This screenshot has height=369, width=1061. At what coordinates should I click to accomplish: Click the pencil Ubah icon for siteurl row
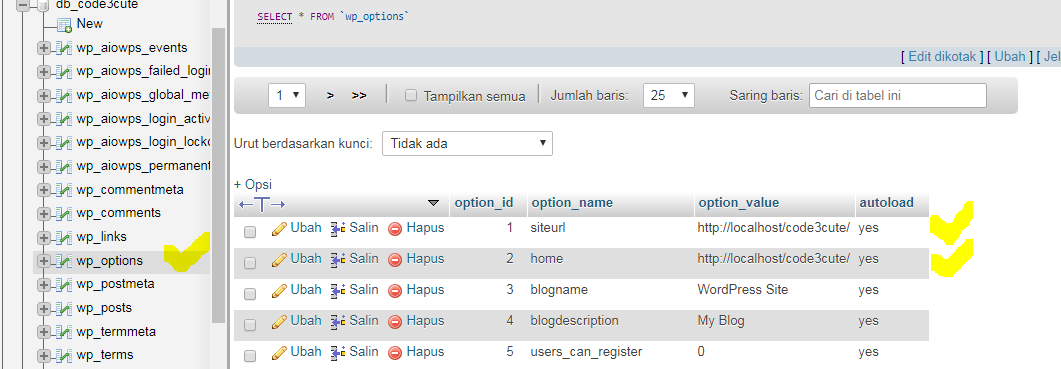click(279, 229)
